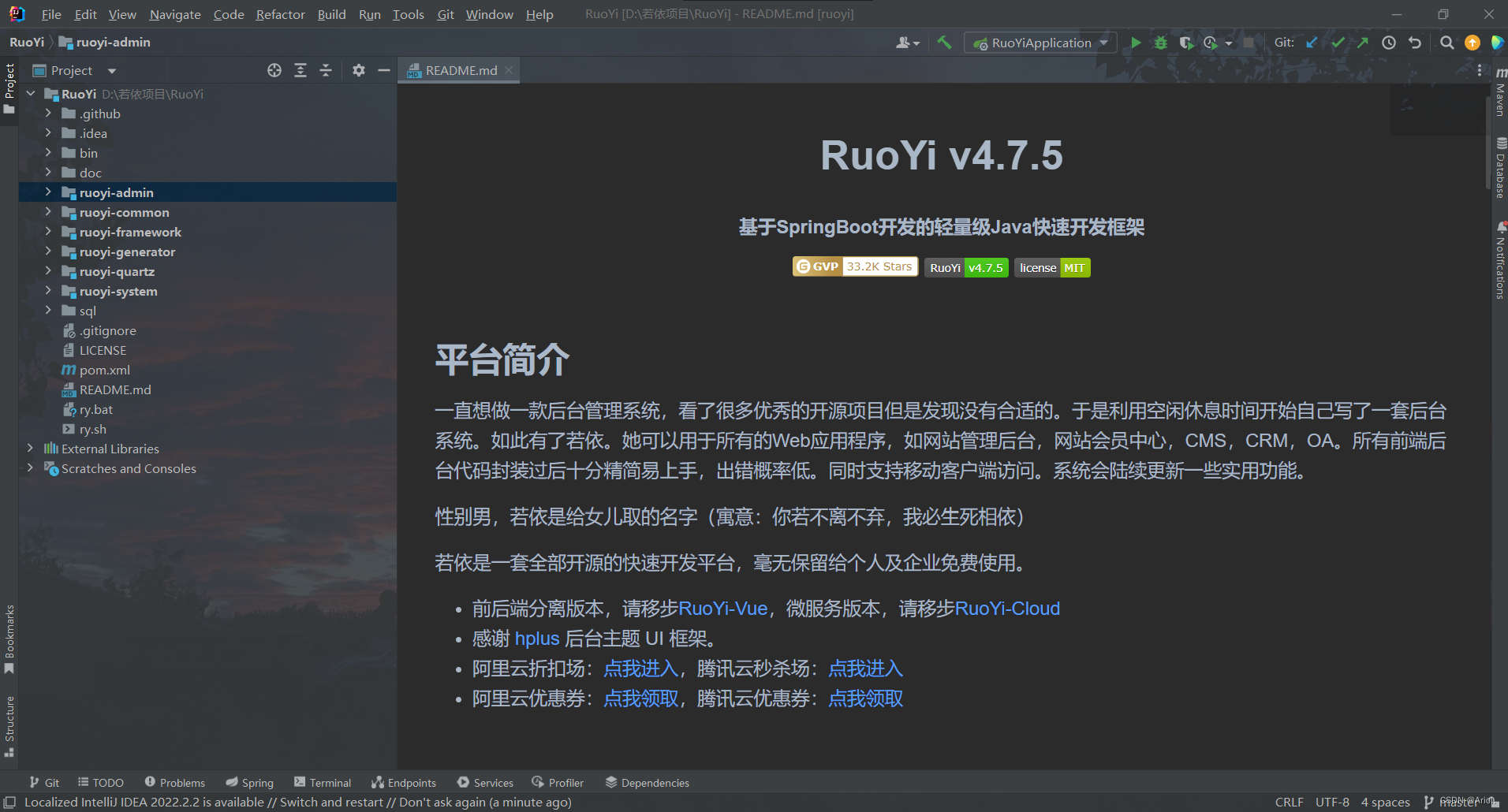This screenshot has width=1508, height=812.
Task: Open the Code With Me user icon
Action: pos(908,43)
